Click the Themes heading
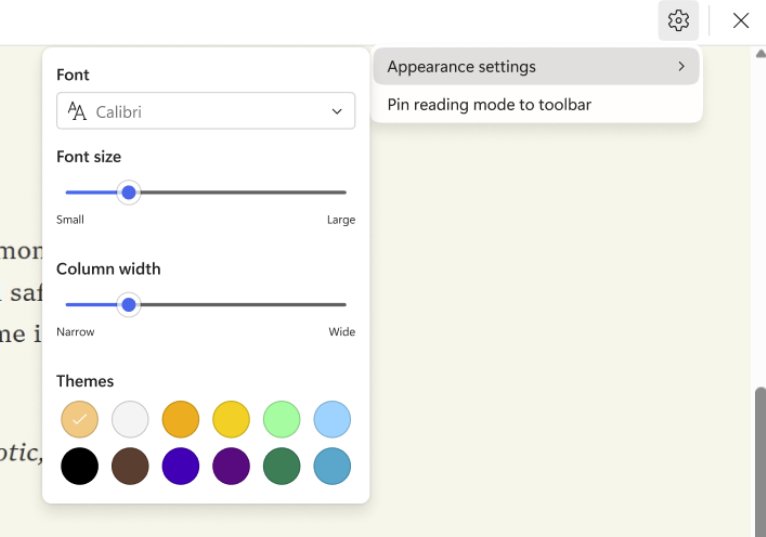The image size is (766, 537). tap(85, 381)
